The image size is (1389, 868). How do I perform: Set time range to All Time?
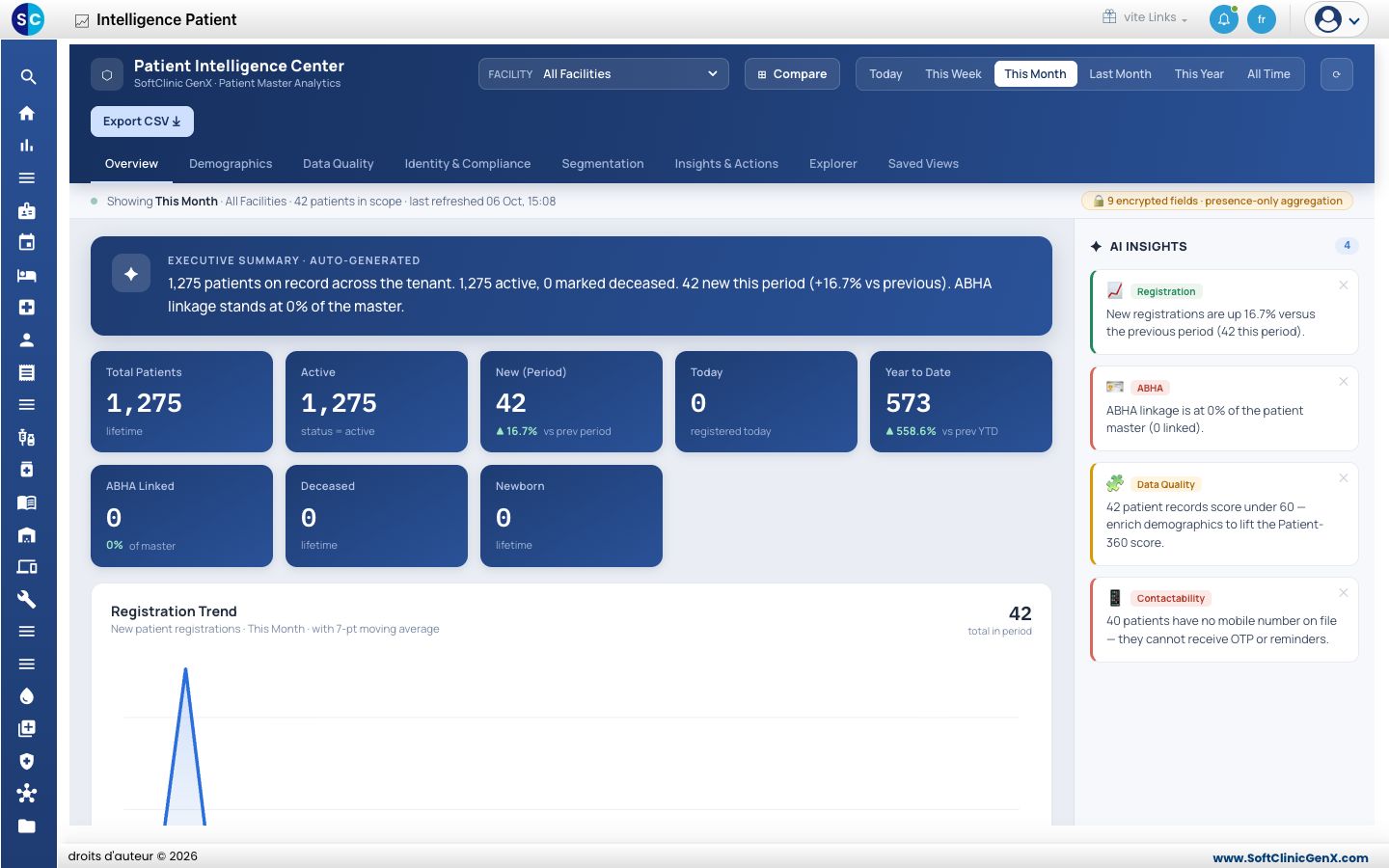[1268, 74]
